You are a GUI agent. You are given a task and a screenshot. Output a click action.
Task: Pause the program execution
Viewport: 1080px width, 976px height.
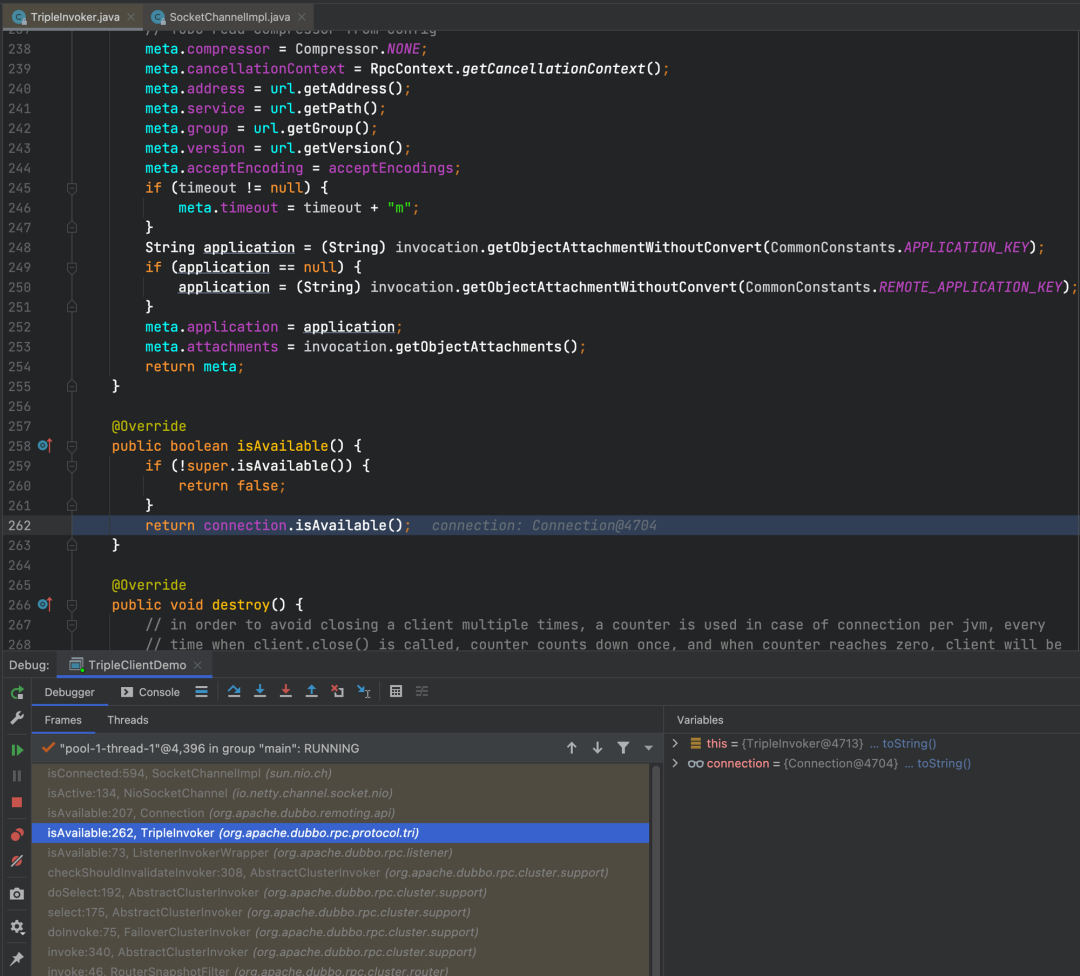click(17, 776)
